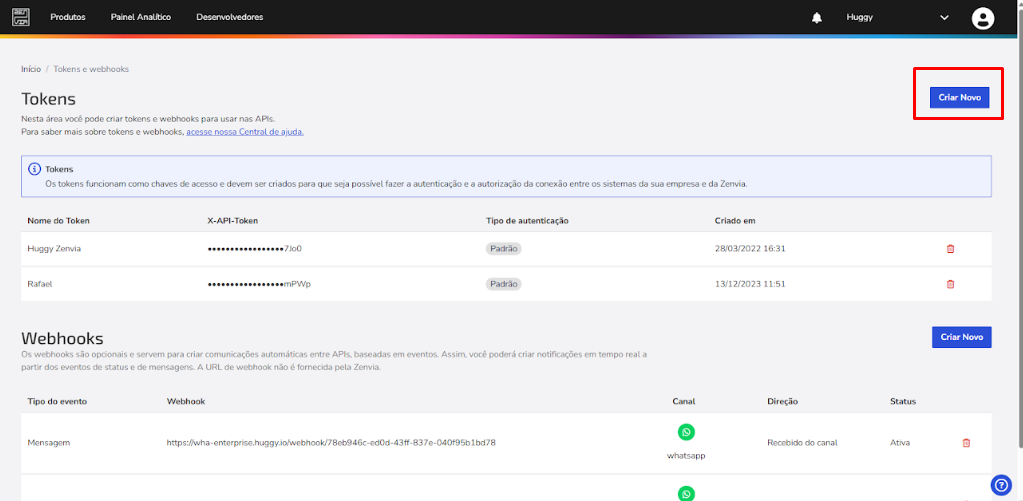Click the whatsapp channel label
The height and width of the screenshot is (501, 1023).
coord(686,456)
